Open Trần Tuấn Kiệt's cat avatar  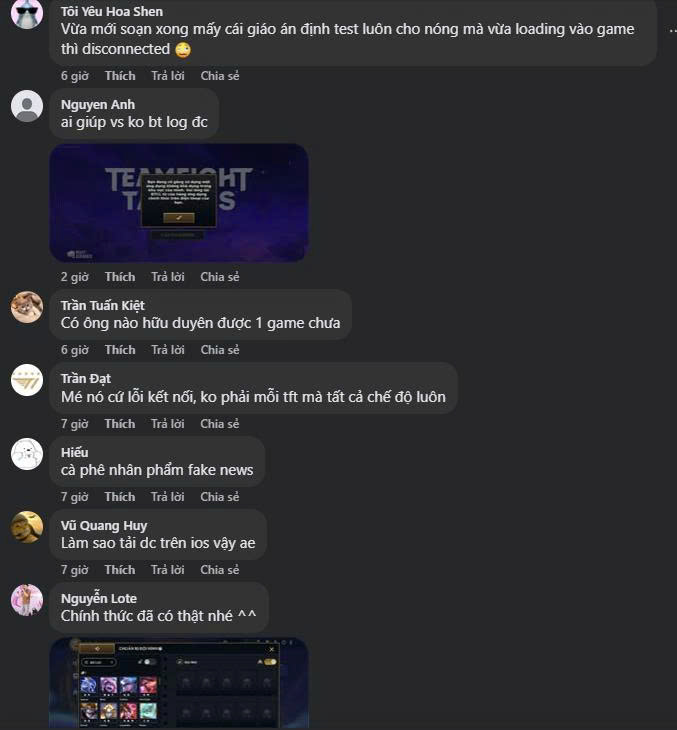pyautogui.click(x=27, y=307)
